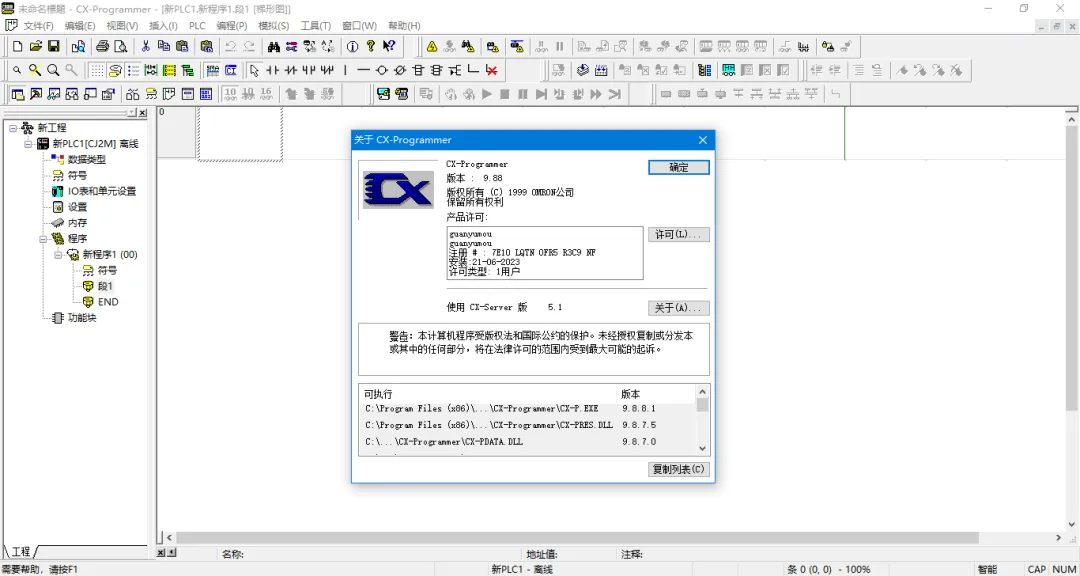Screen dimensions: 1080x576
Task: Click the New file toolbar icon
Action: pyautogui.click(x=18, y=46)
